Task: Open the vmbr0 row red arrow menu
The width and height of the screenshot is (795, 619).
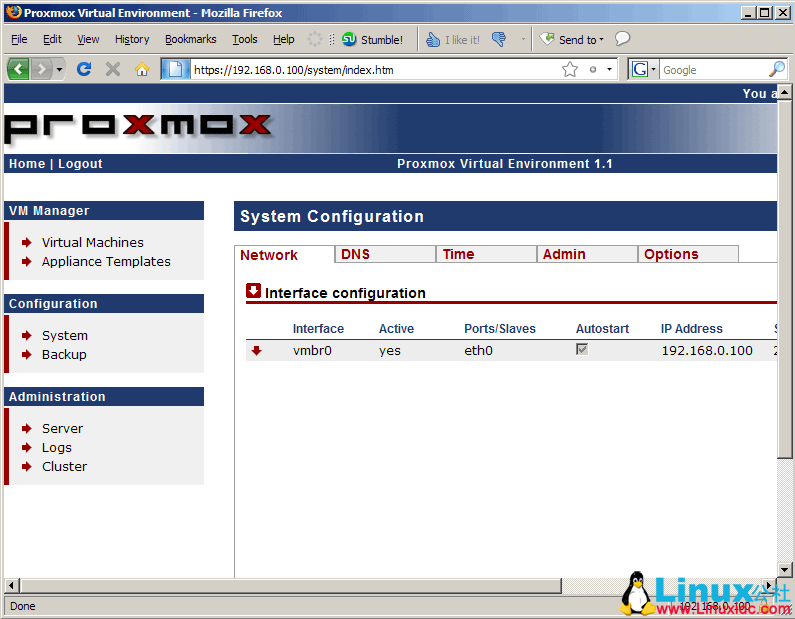Action: 257,350
